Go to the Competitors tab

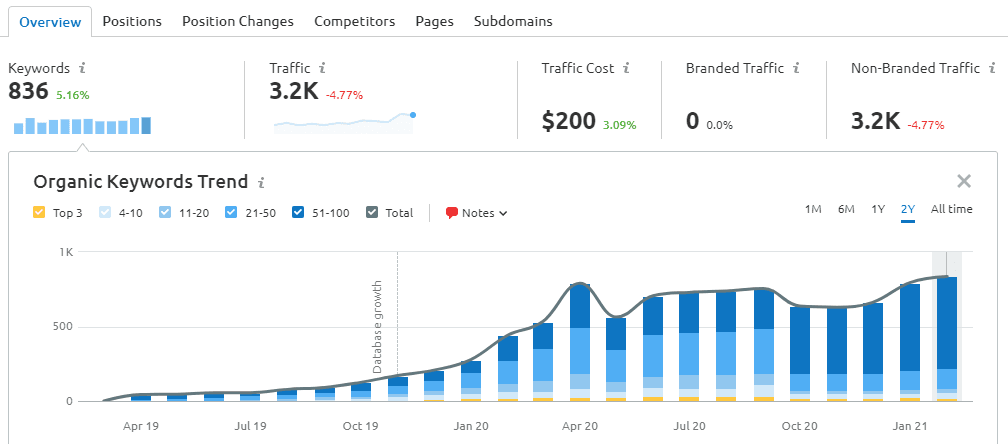click(x=355, y=21)
